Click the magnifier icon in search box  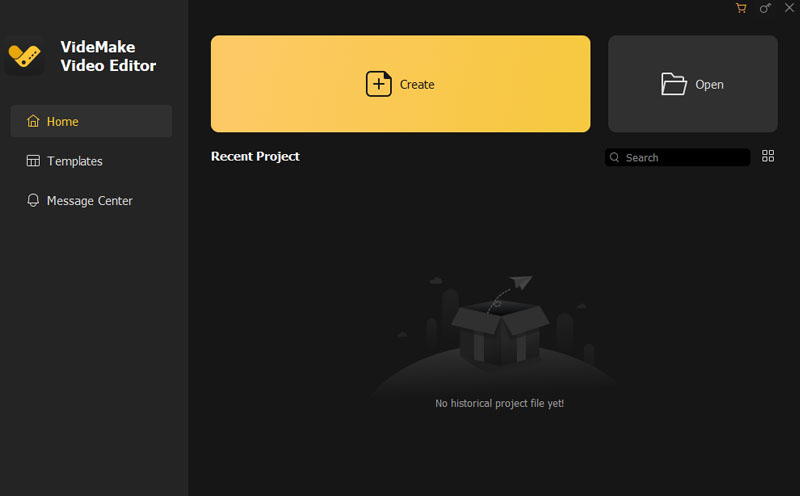click(614, 157)
